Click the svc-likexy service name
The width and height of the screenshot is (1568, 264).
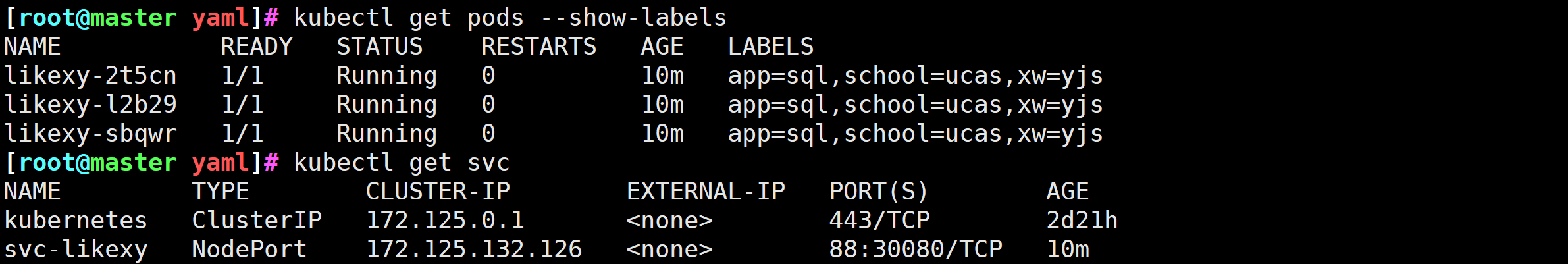point(76,250)
